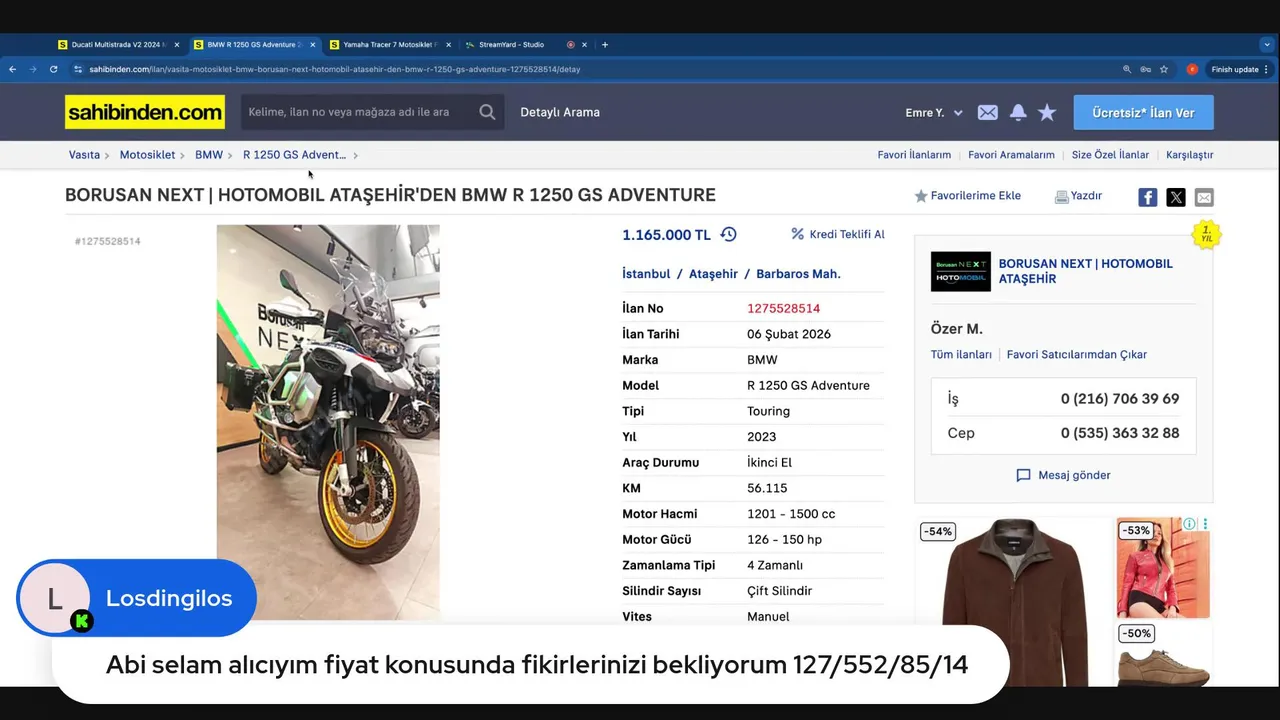Screen dimensions: 1280x720
Task: Click the browser address bar
Action: click(600, 69)
